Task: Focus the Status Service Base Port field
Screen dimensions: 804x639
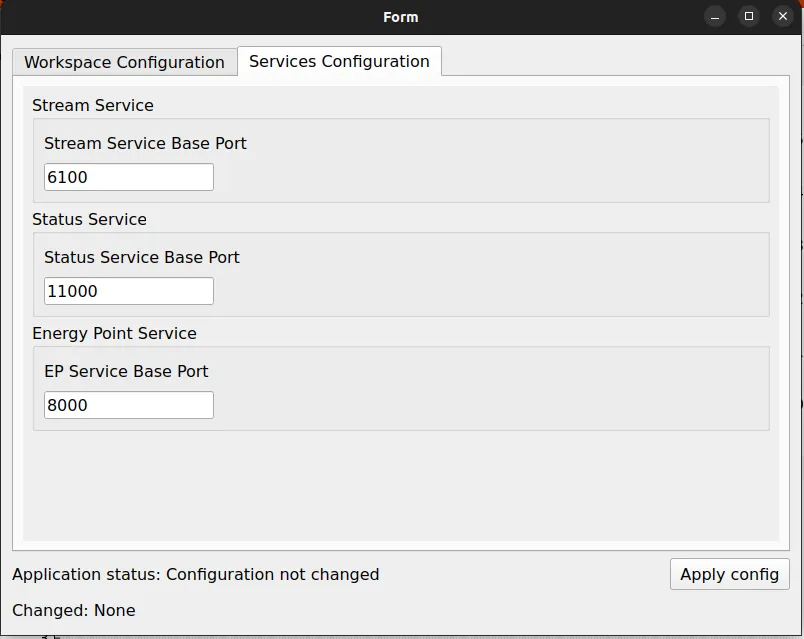Action: click(129, 291)
